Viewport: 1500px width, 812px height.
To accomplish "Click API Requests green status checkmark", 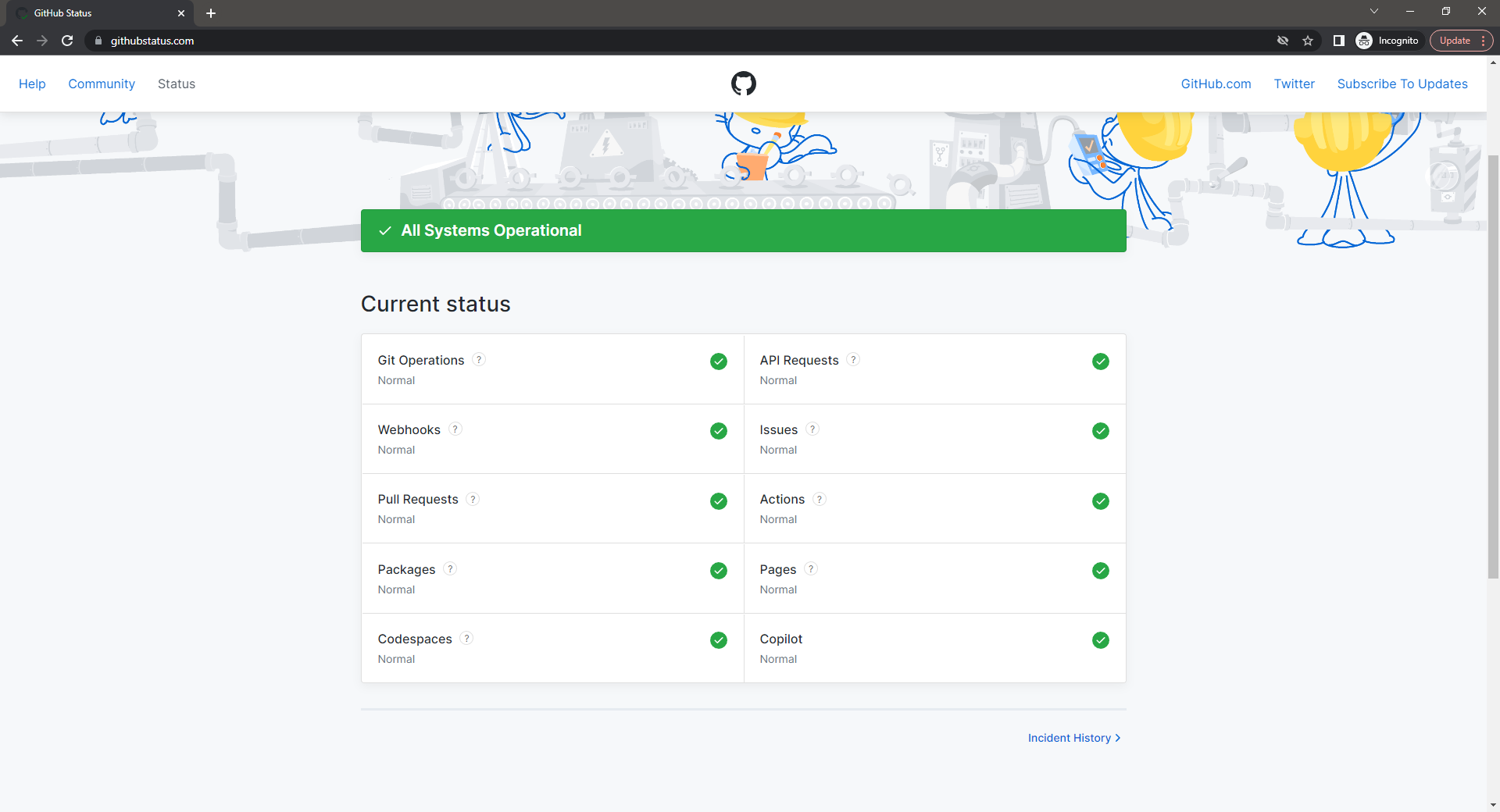I will coord(1101,361).
